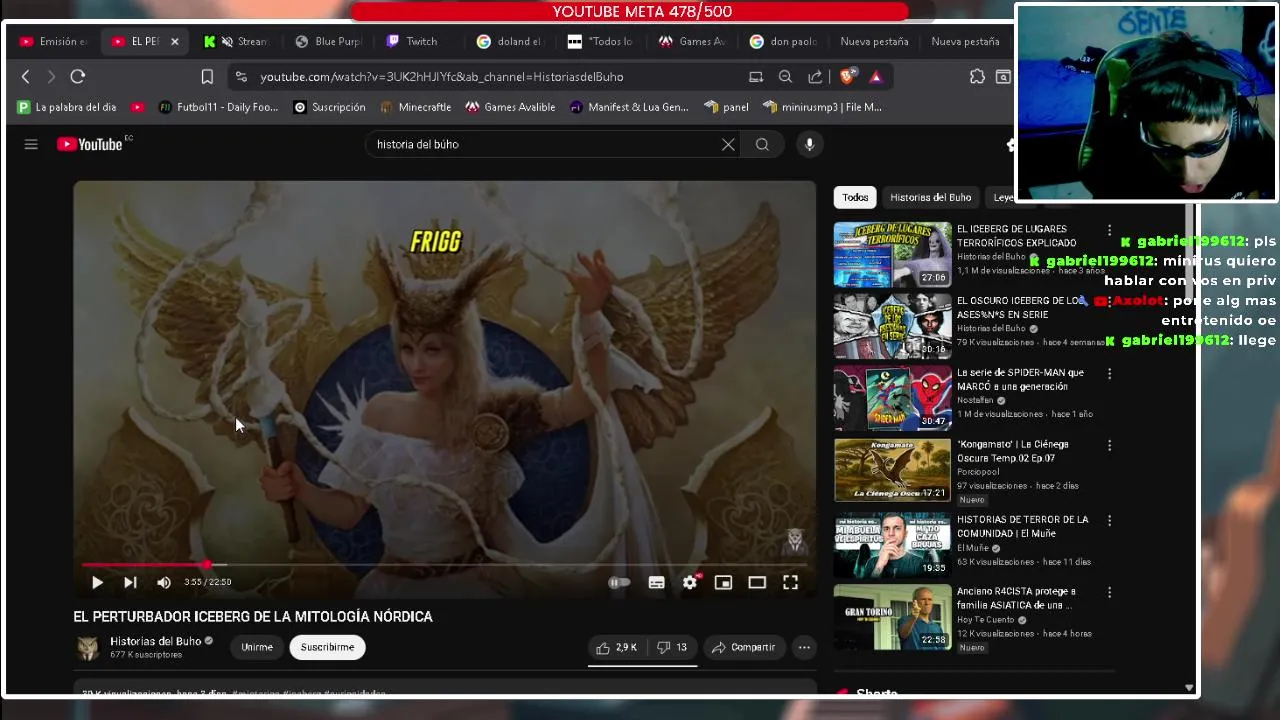Open options for Anciano R4CISTA video
This screenshot has width=1280, height=720.
[1109, 593]
